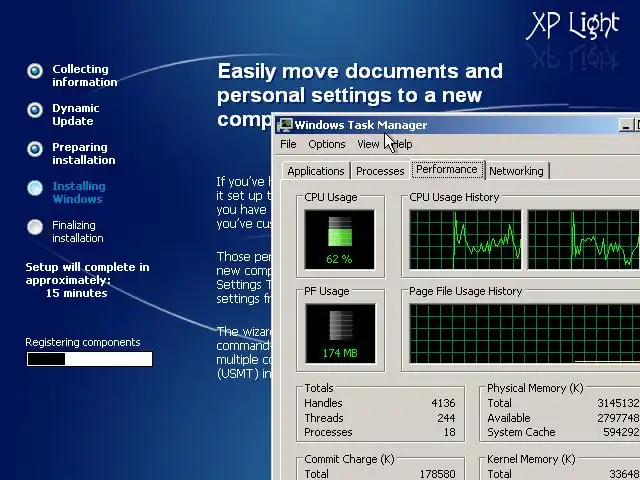Click the CPU Usage meter showing 62 %

tap(339, 240)
